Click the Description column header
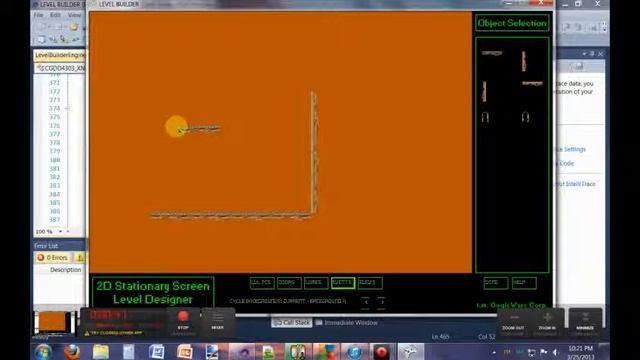The image size is (640, 360). [x=65, y=270]
